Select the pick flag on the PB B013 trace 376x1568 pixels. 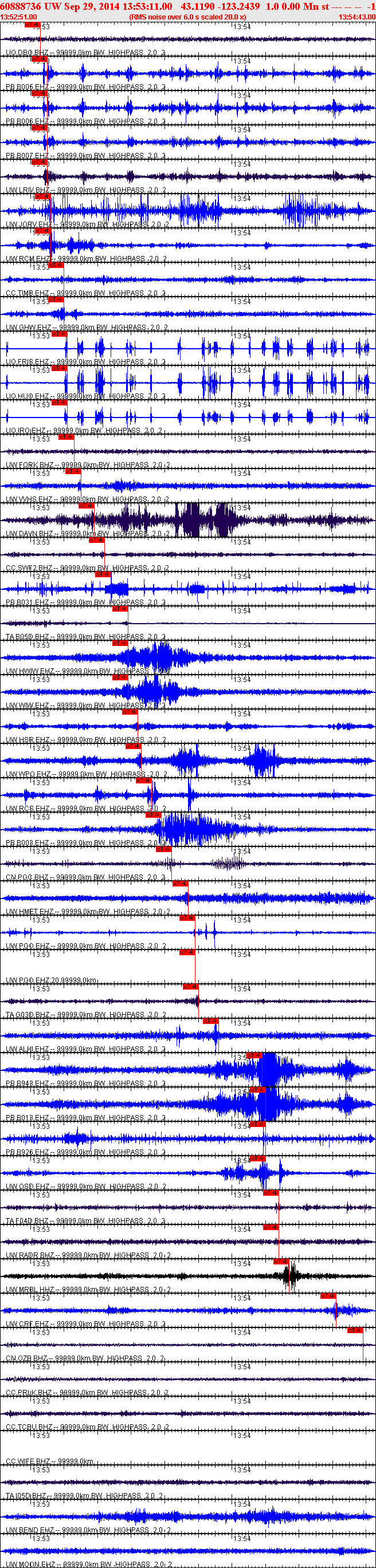(257, 1090)
